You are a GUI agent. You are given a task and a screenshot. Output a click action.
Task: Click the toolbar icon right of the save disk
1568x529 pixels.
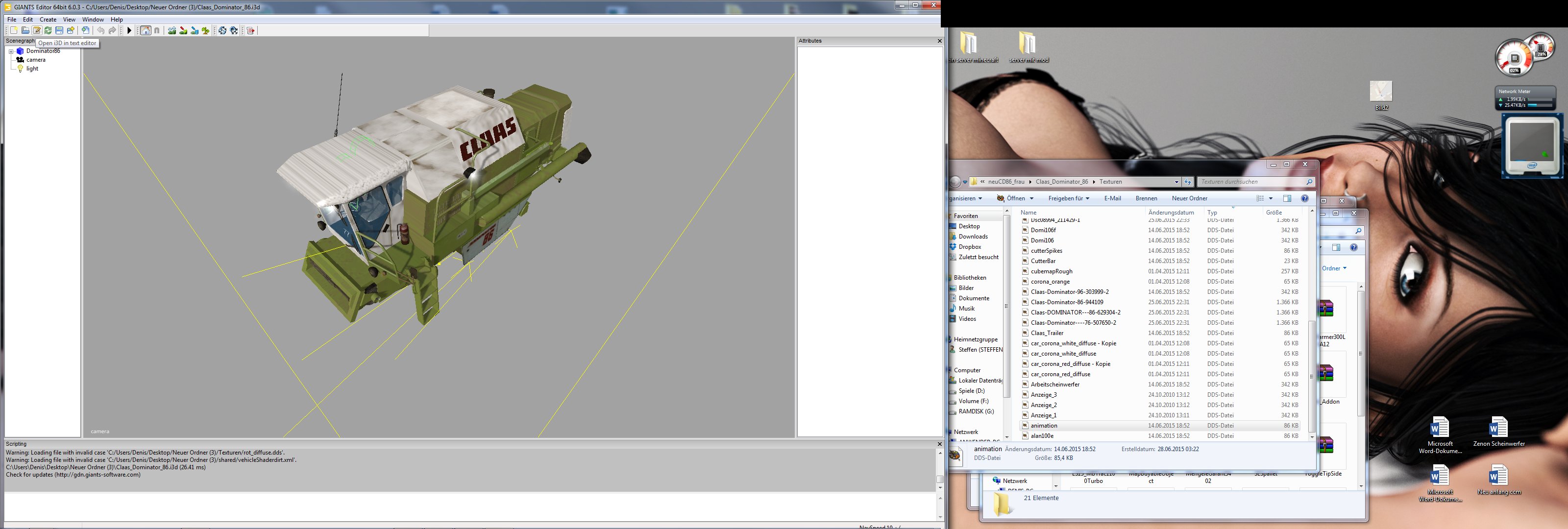[x=71, y=30]
